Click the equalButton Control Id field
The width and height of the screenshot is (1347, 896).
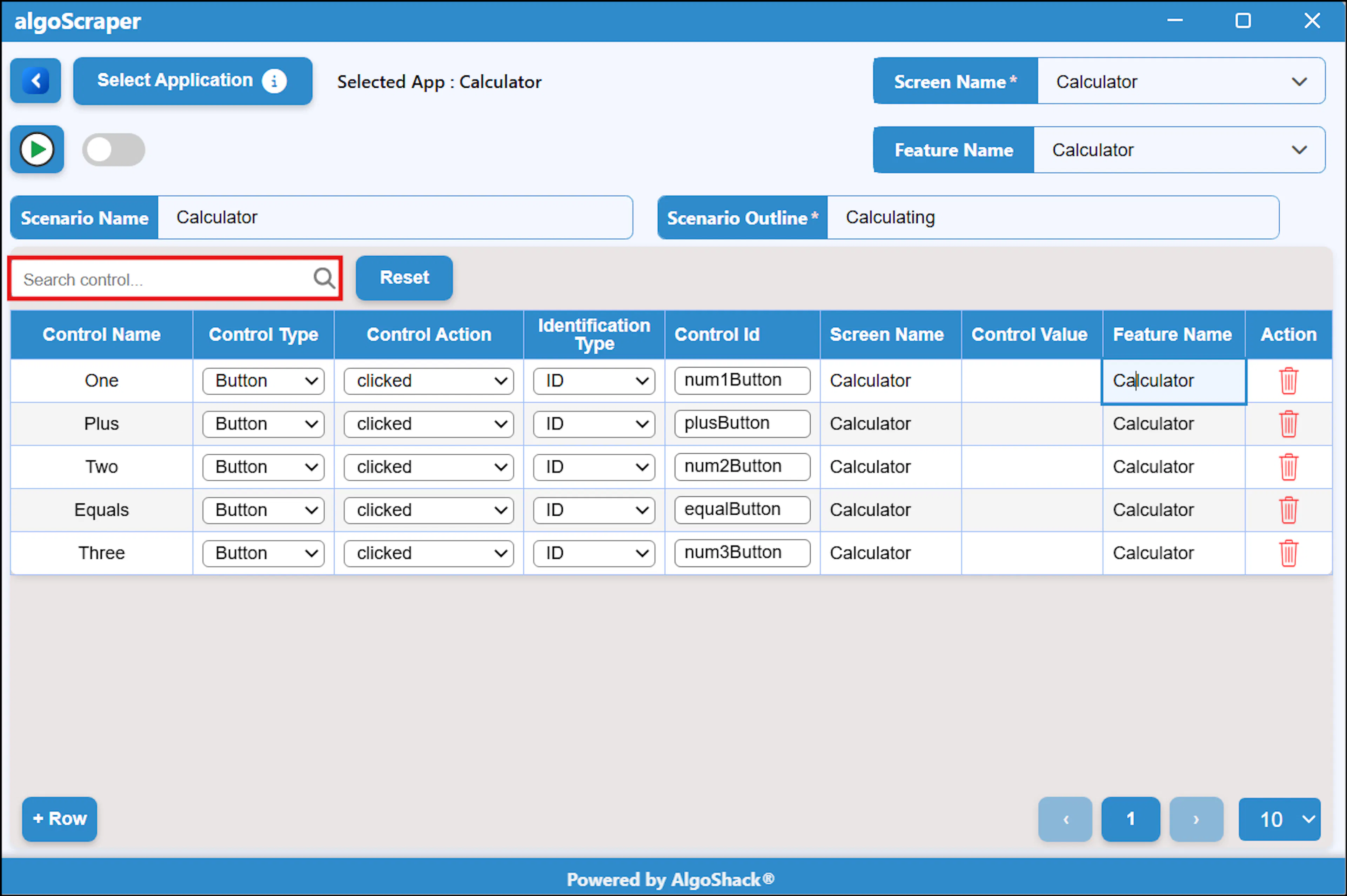(x=742, y=510)
